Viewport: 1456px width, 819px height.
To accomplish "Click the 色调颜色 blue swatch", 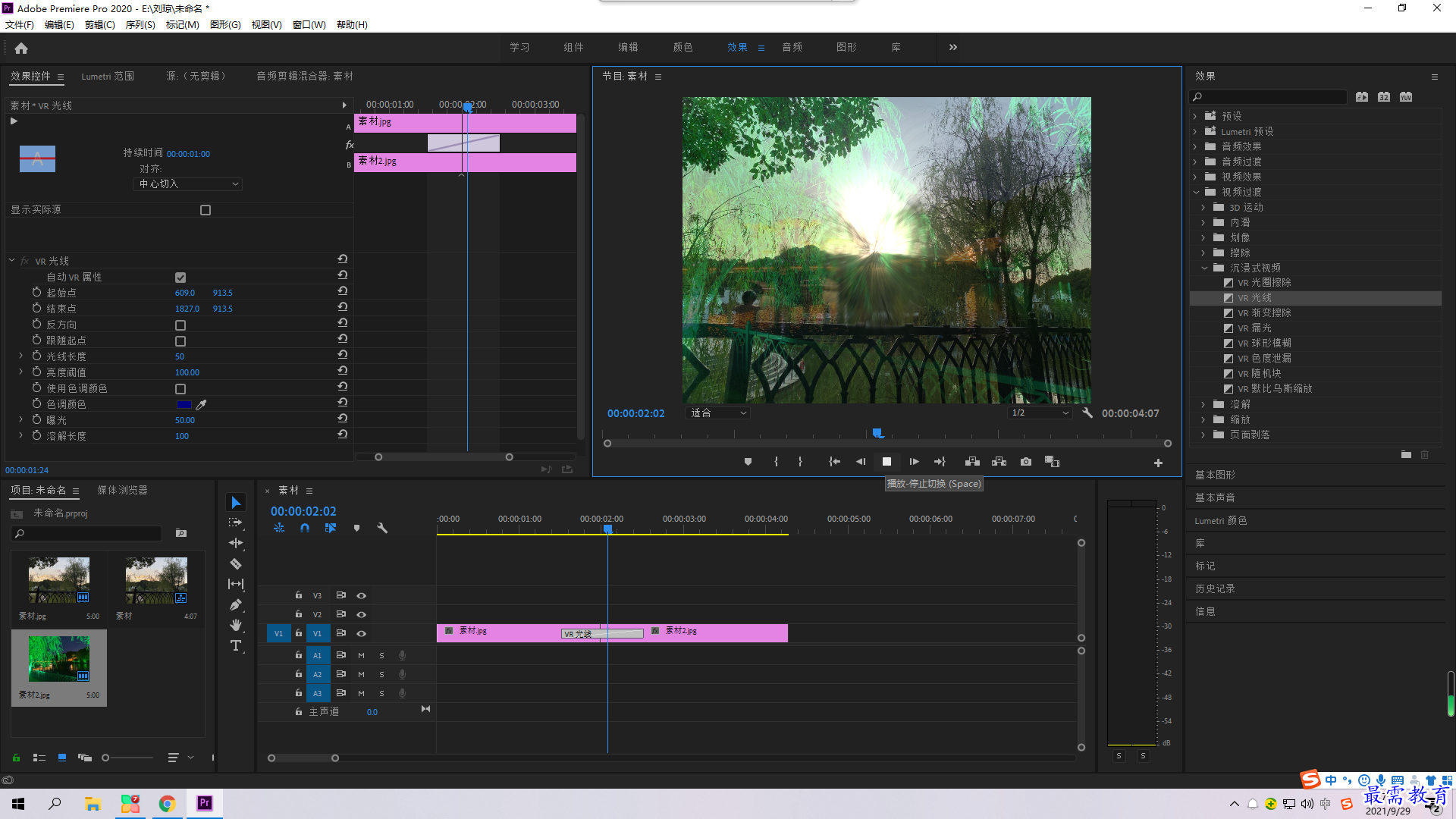I will 184,405.
